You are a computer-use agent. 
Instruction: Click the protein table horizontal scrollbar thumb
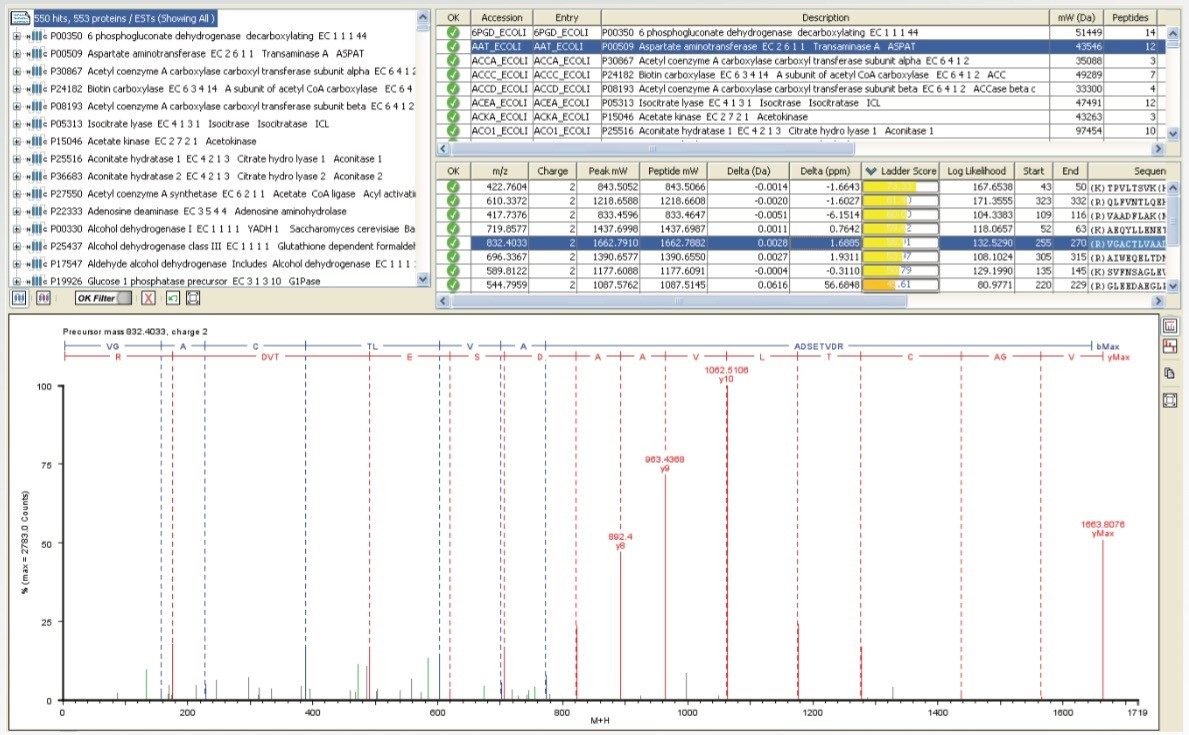click(x=652, y=149)
